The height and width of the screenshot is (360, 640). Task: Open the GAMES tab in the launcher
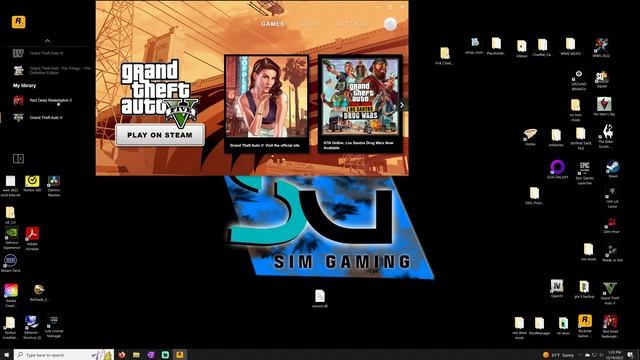pos(272,24)
